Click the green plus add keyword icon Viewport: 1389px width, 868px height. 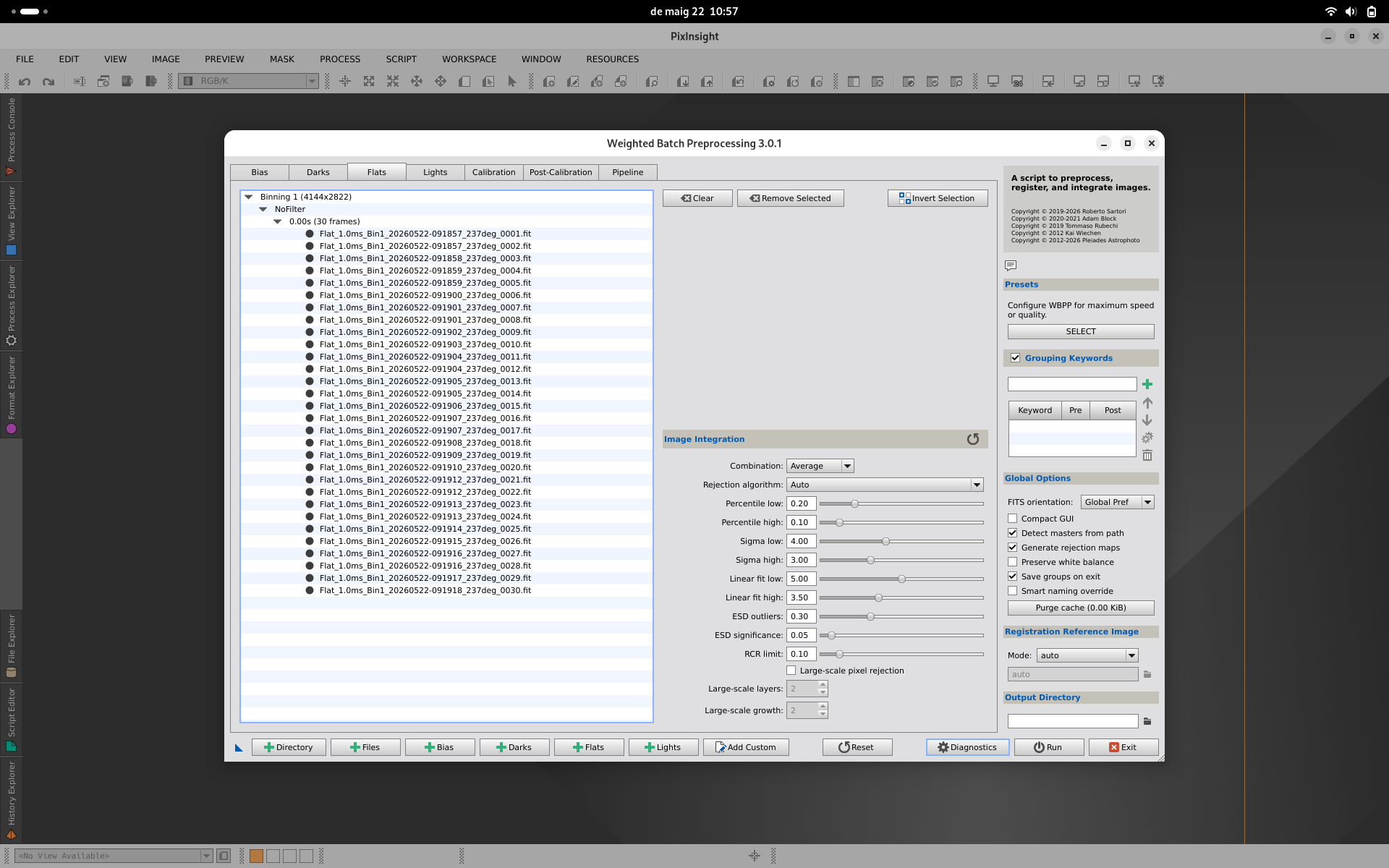point(1147,384)
